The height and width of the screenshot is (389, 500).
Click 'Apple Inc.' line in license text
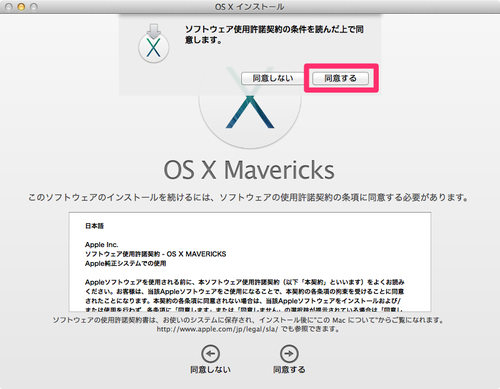click(102, 245)
